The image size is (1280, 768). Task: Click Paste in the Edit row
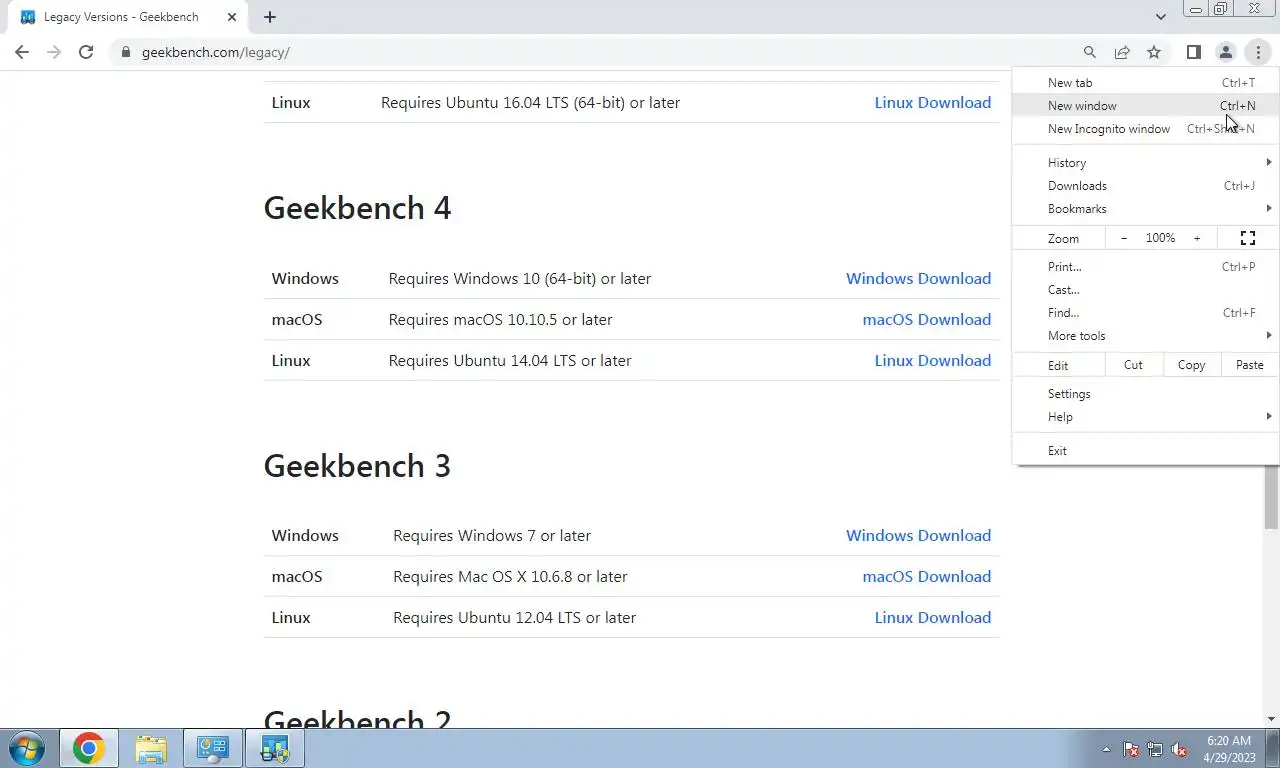click(1249, 365)
